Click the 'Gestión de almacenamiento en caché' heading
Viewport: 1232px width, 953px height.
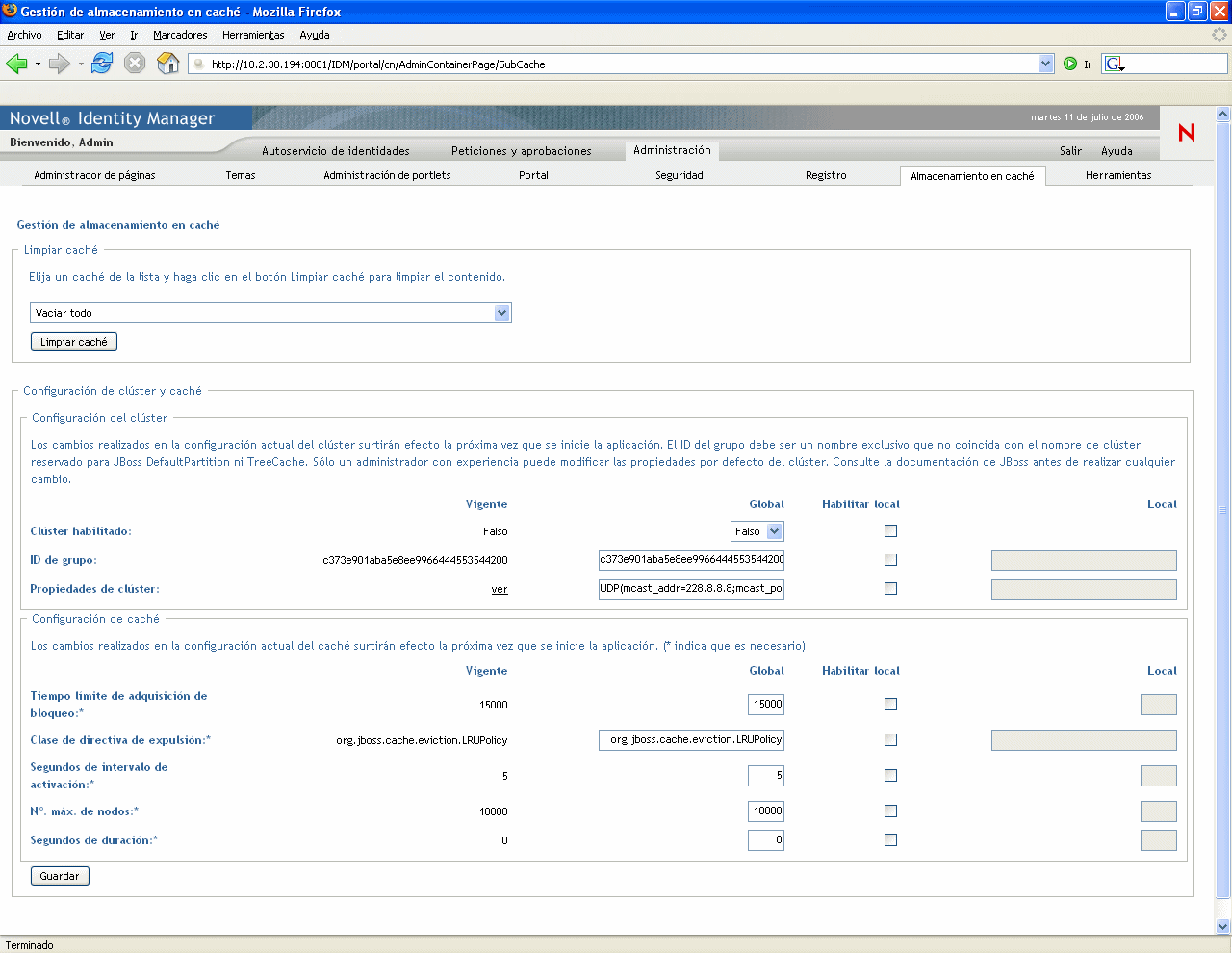pos(118,225)
